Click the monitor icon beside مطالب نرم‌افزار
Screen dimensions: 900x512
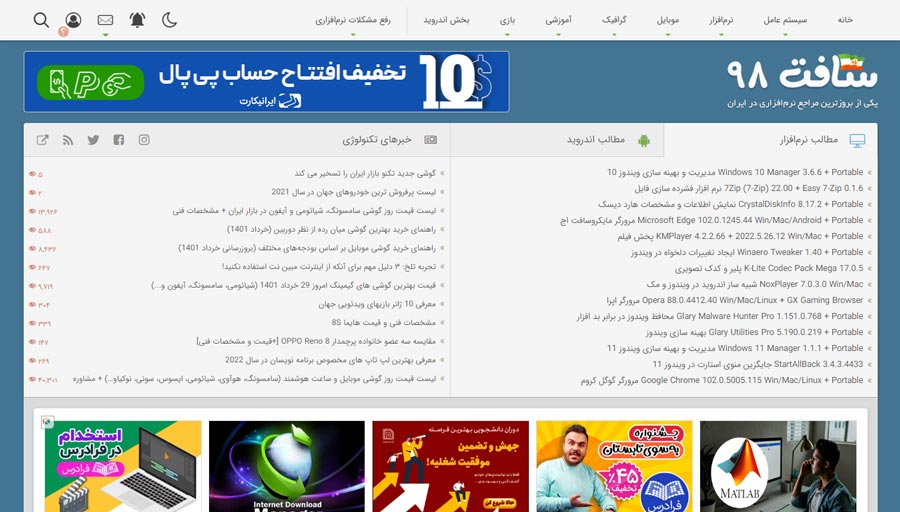point(857,141)
